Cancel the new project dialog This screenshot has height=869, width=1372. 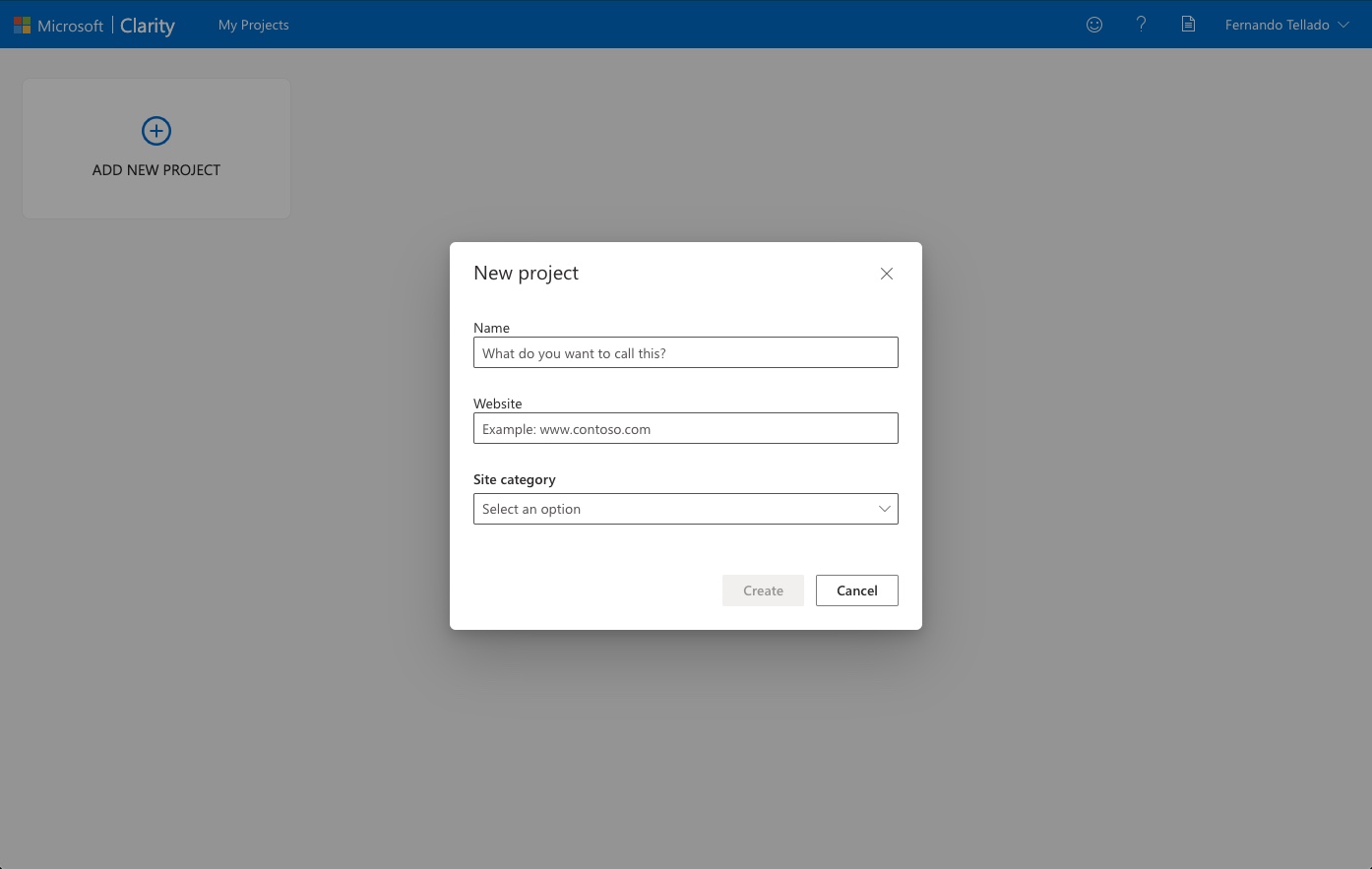[856, 590]
